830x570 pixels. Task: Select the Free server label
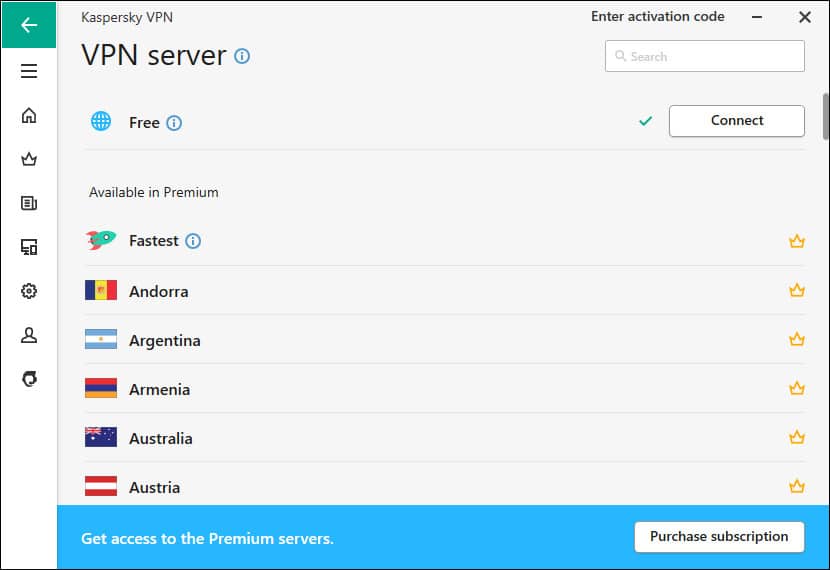tap(144, 123)
